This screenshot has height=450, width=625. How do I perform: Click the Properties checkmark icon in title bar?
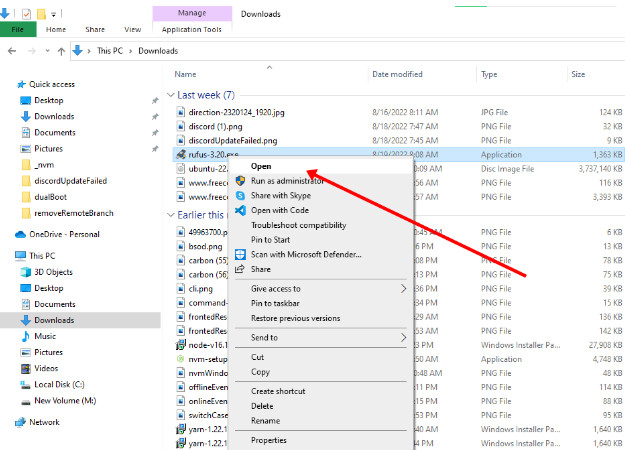26,15
